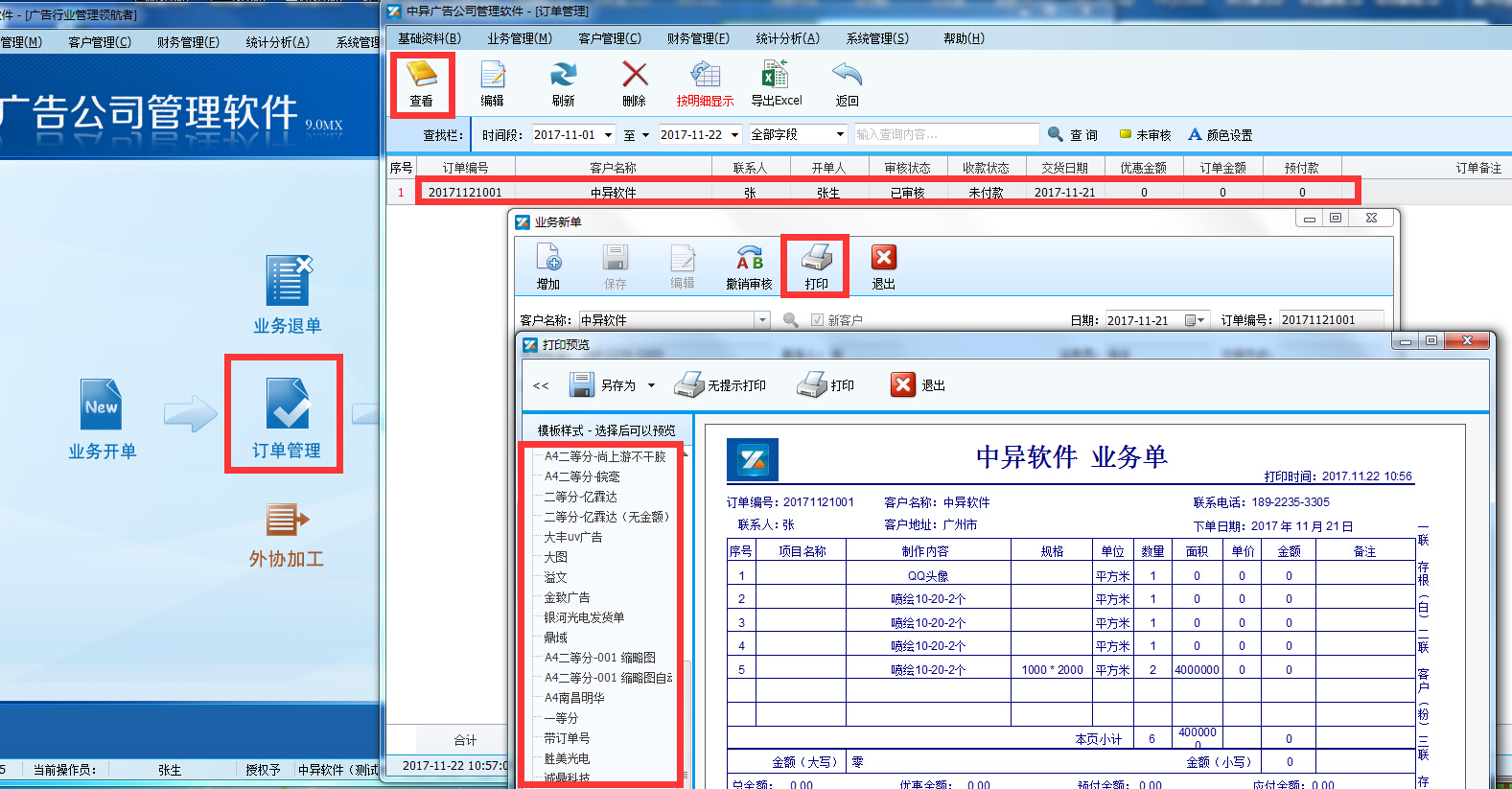Click the 打印 icon in print preview toolbar
1512x789 pixels.
pos(811,385)
